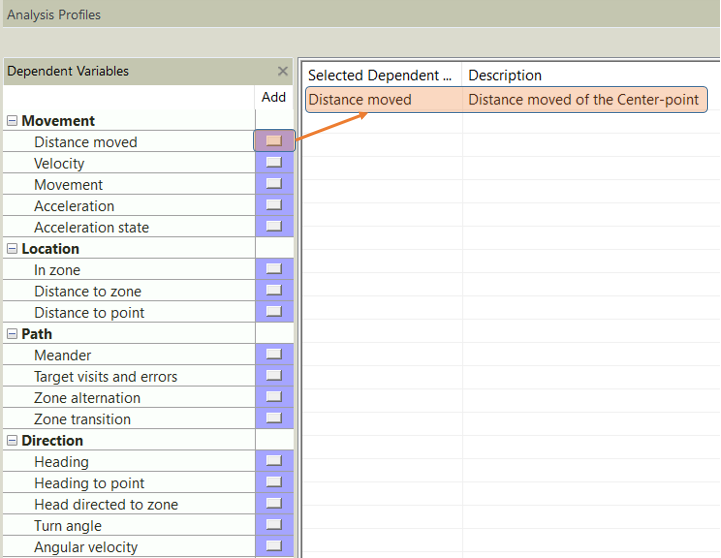Select Target visits and errors item
Viewport: 721px width, 558px height.
[x=106, y=377]
